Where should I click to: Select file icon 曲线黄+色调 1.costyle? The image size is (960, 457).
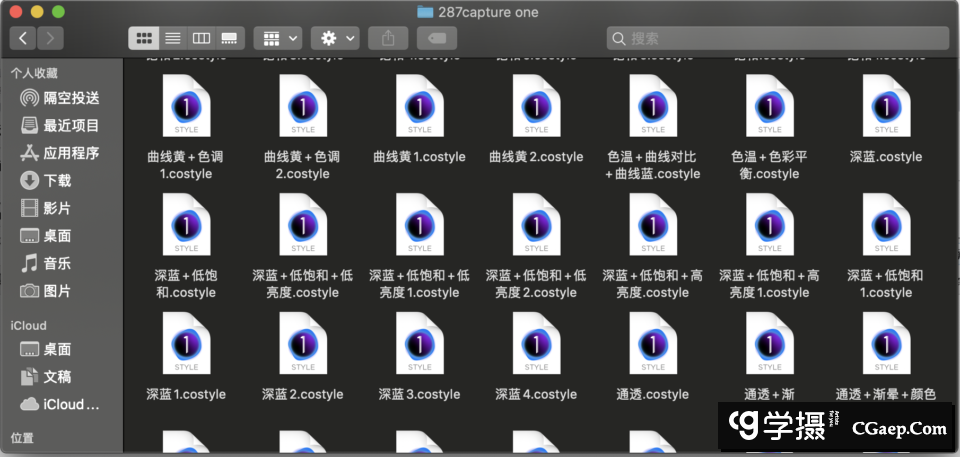(x=186, y=105)
